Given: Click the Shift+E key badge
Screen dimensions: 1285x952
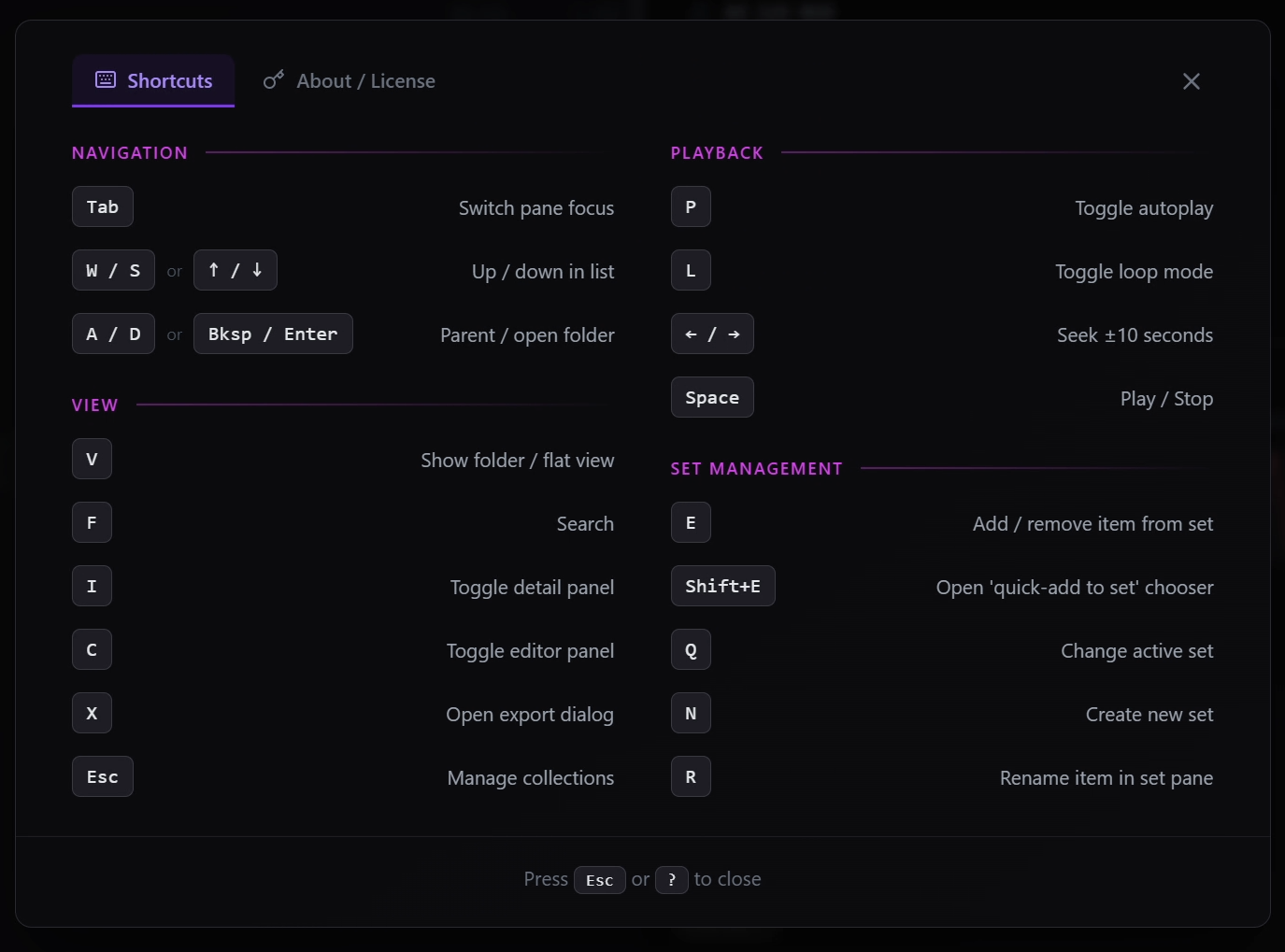Looking at the screenshot, I should coord(722,587).
